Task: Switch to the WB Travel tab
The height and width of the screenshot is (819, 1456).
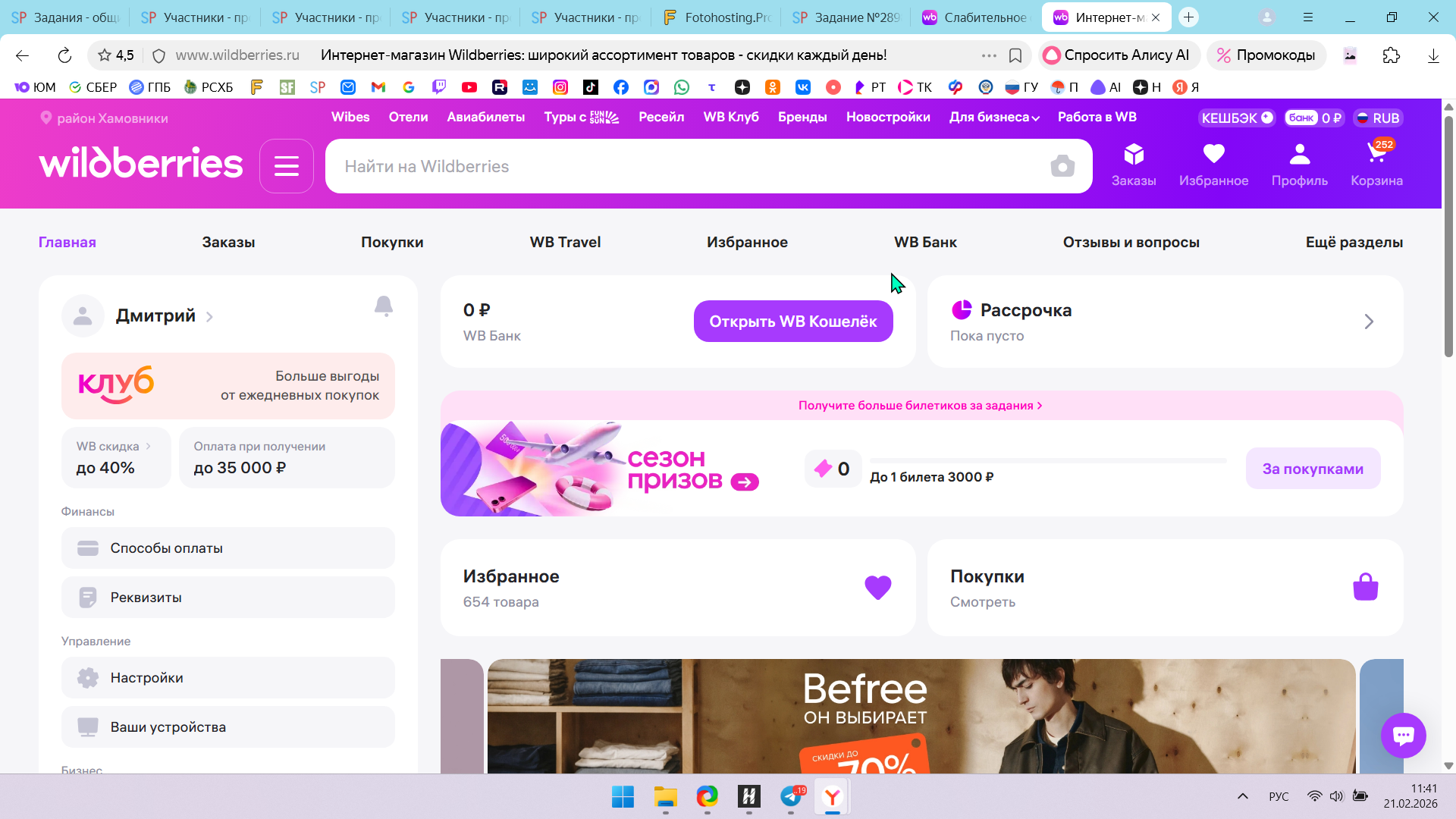Action: pos(565,243)
